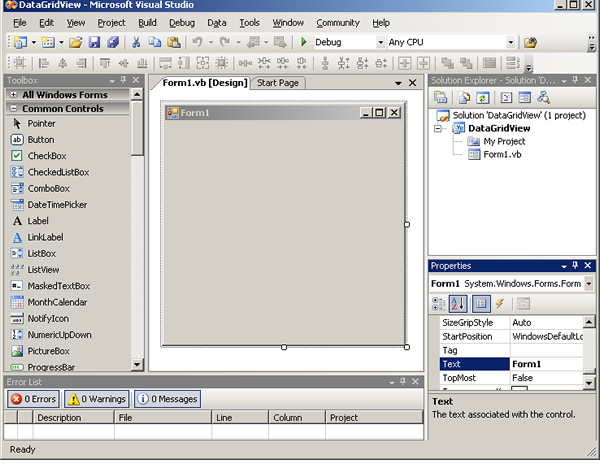Click the Add New Item toolbar icon

48,42
